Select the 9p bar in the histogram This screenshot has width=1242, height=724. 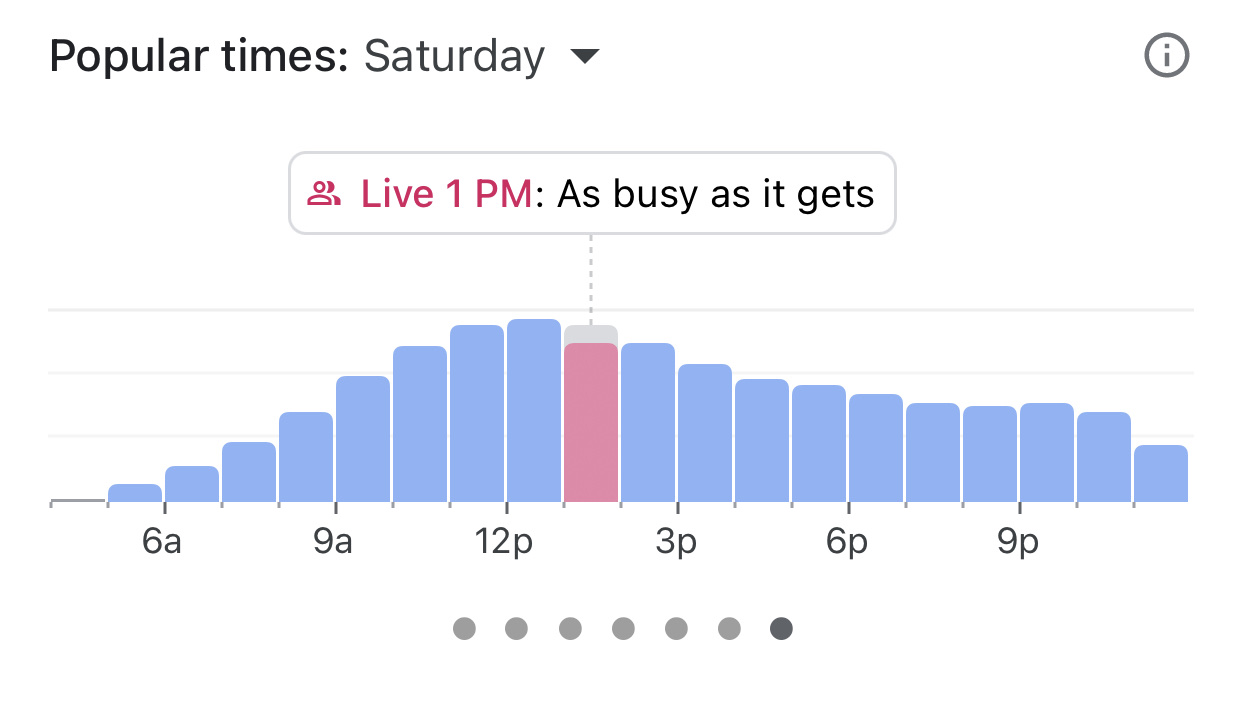point(1047,452)
